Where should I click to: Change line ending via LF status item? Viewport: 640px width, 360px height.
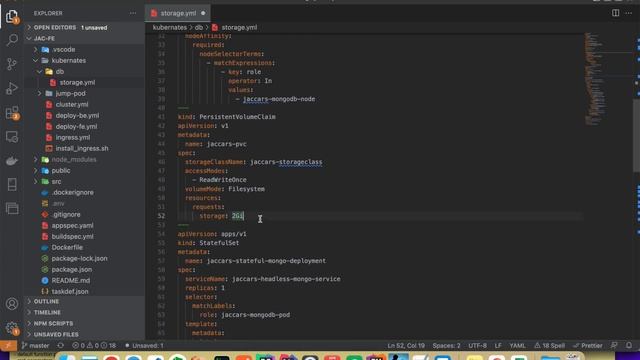tap(498, 346)
